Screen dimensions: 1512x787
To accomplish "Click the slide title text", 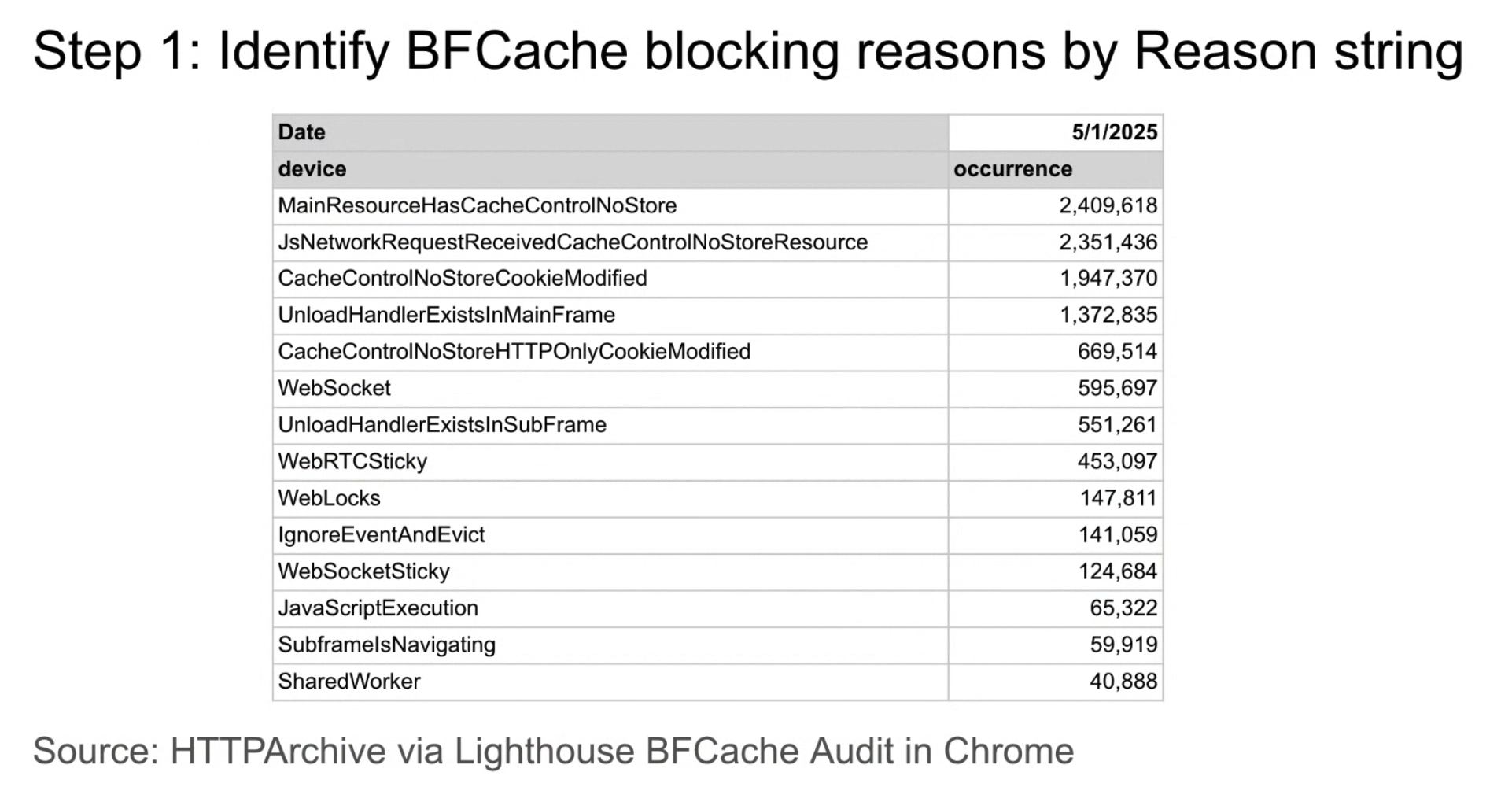I will (748, 52).
